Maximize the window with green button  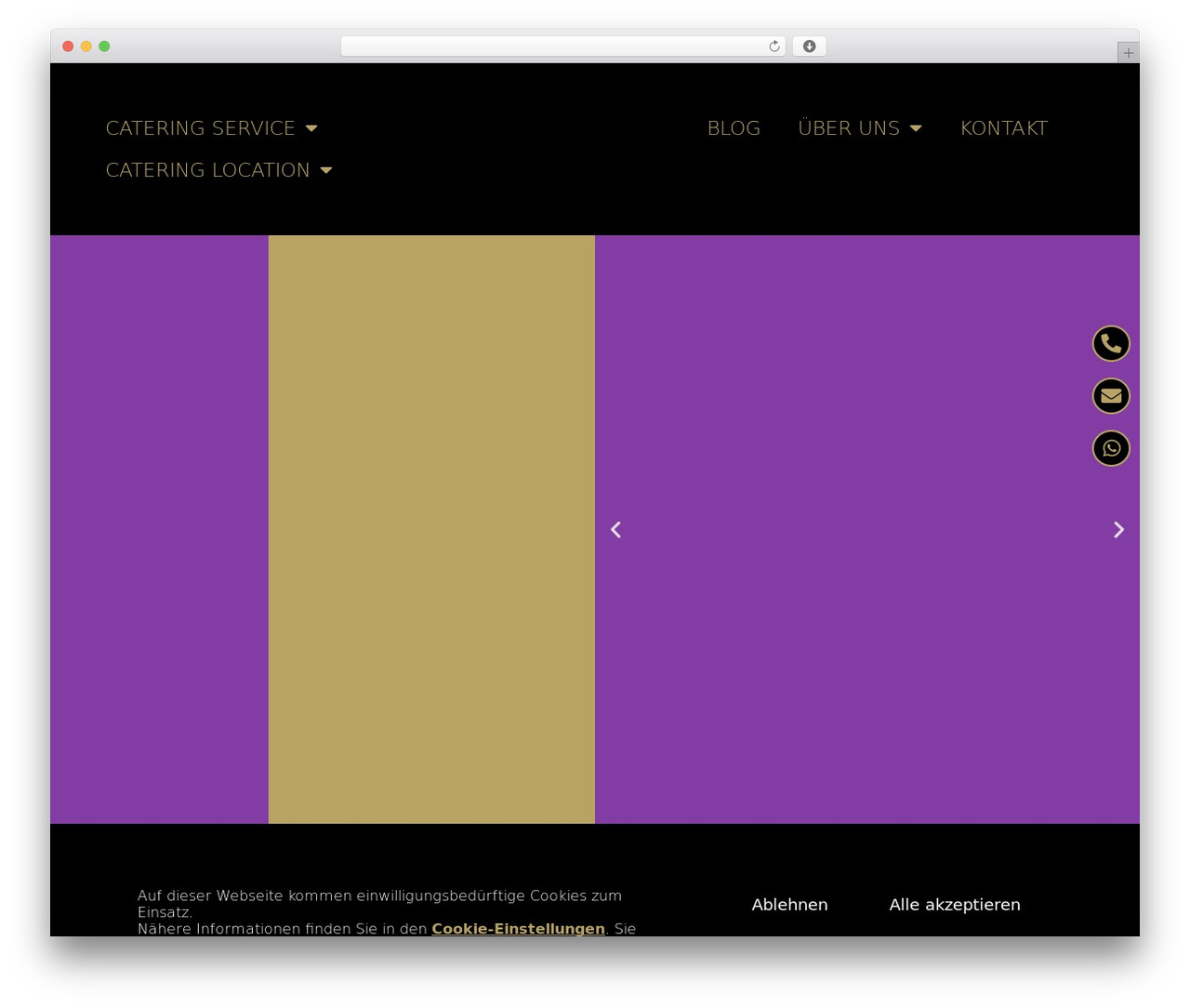point(104,46)
